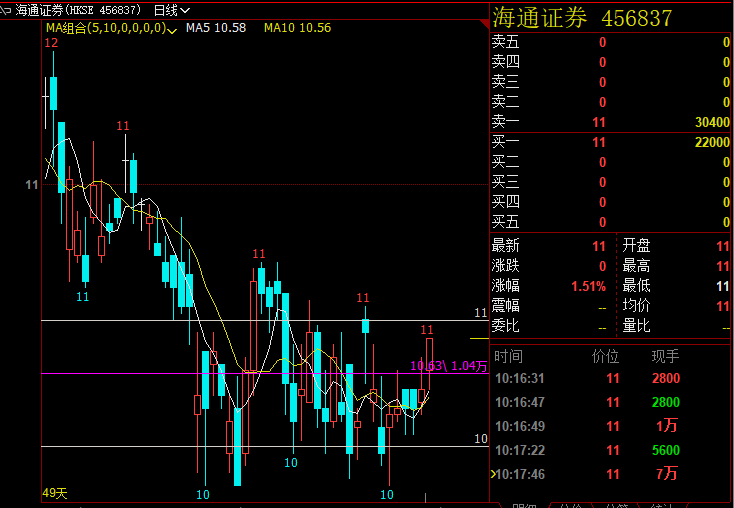
Task: Click the 卖一 volume 30400
Action: [711, 122]
